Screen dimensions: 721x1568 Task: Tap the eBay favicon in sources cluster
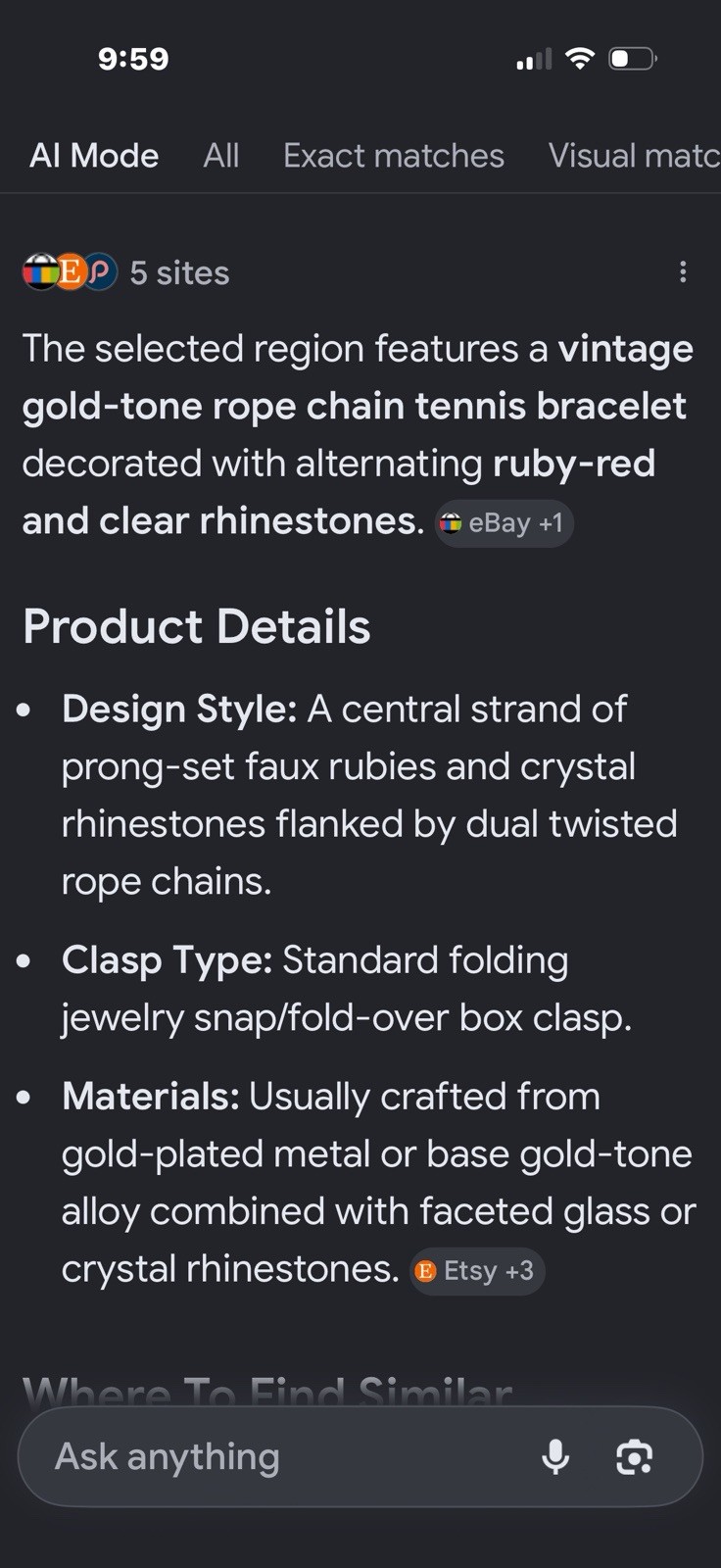pyautogui.click(x=41, y=272)
